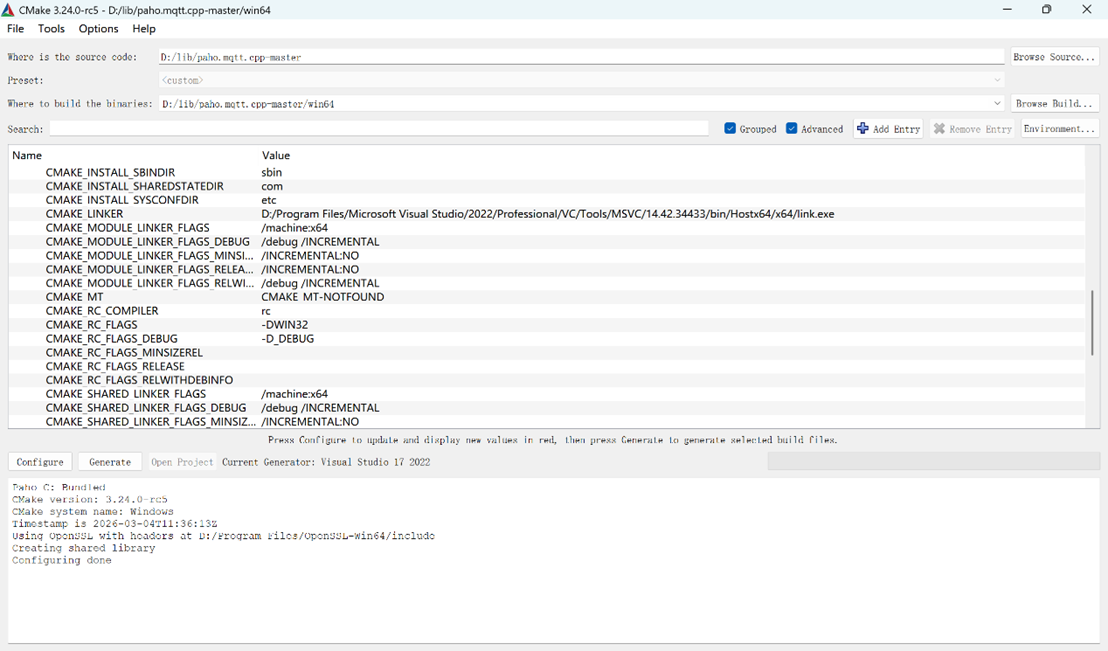Click the Current Generator label text
The width and height of the screenshot is (1108, 651).
point(326,462)
